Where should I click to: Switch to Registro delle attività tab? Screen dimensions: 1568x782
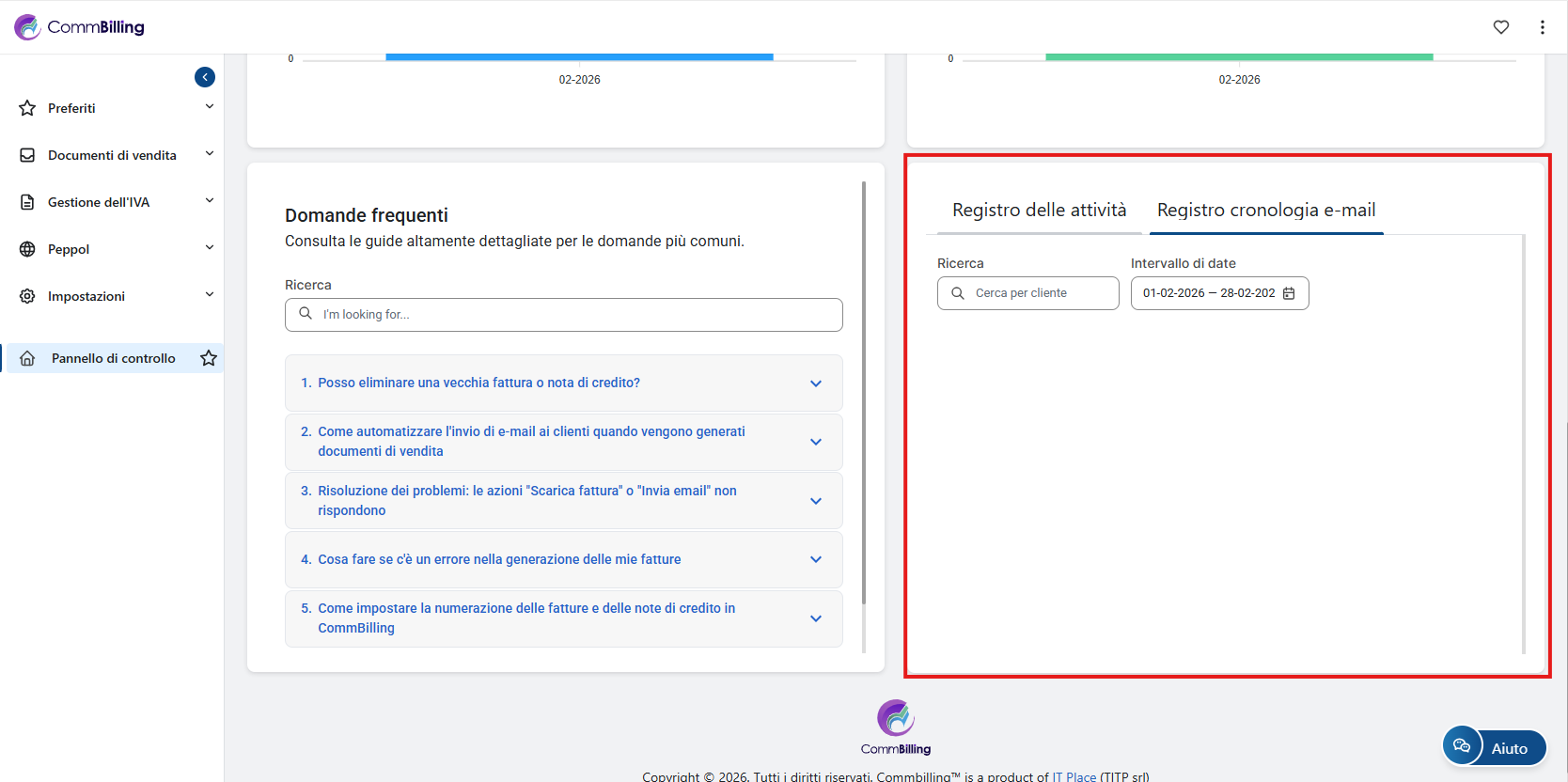(1039, 211)
